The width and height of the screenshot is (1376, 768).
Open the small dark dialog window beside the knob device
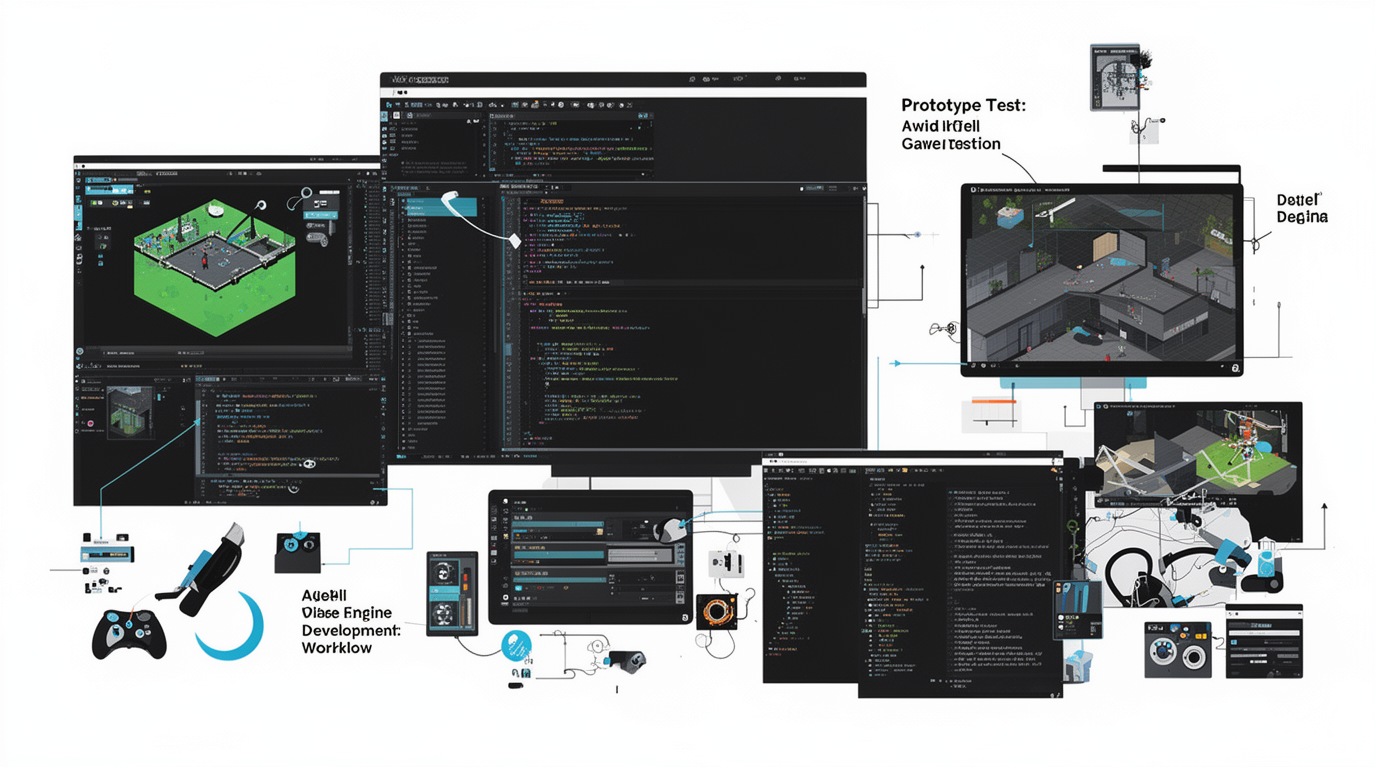1265,641
